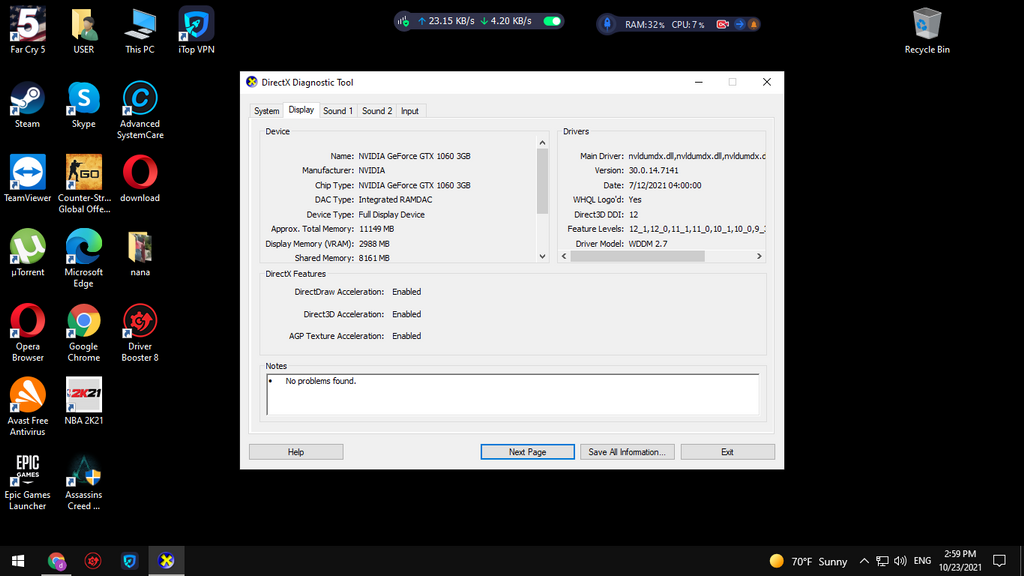
Task: Switch to the Sound 1 tab
Action: [x=338, y=111]
